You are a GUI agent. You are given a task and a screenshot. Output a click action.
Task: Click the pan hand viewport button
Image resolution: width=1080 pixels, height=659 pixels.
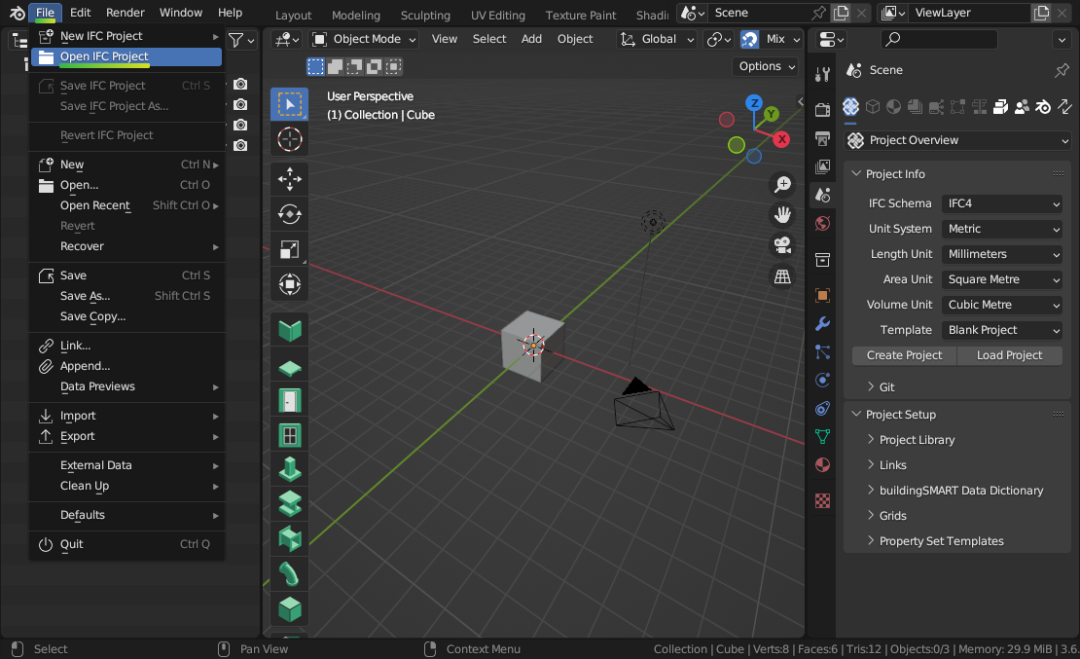pyautogui.click(x=782, y=215)
